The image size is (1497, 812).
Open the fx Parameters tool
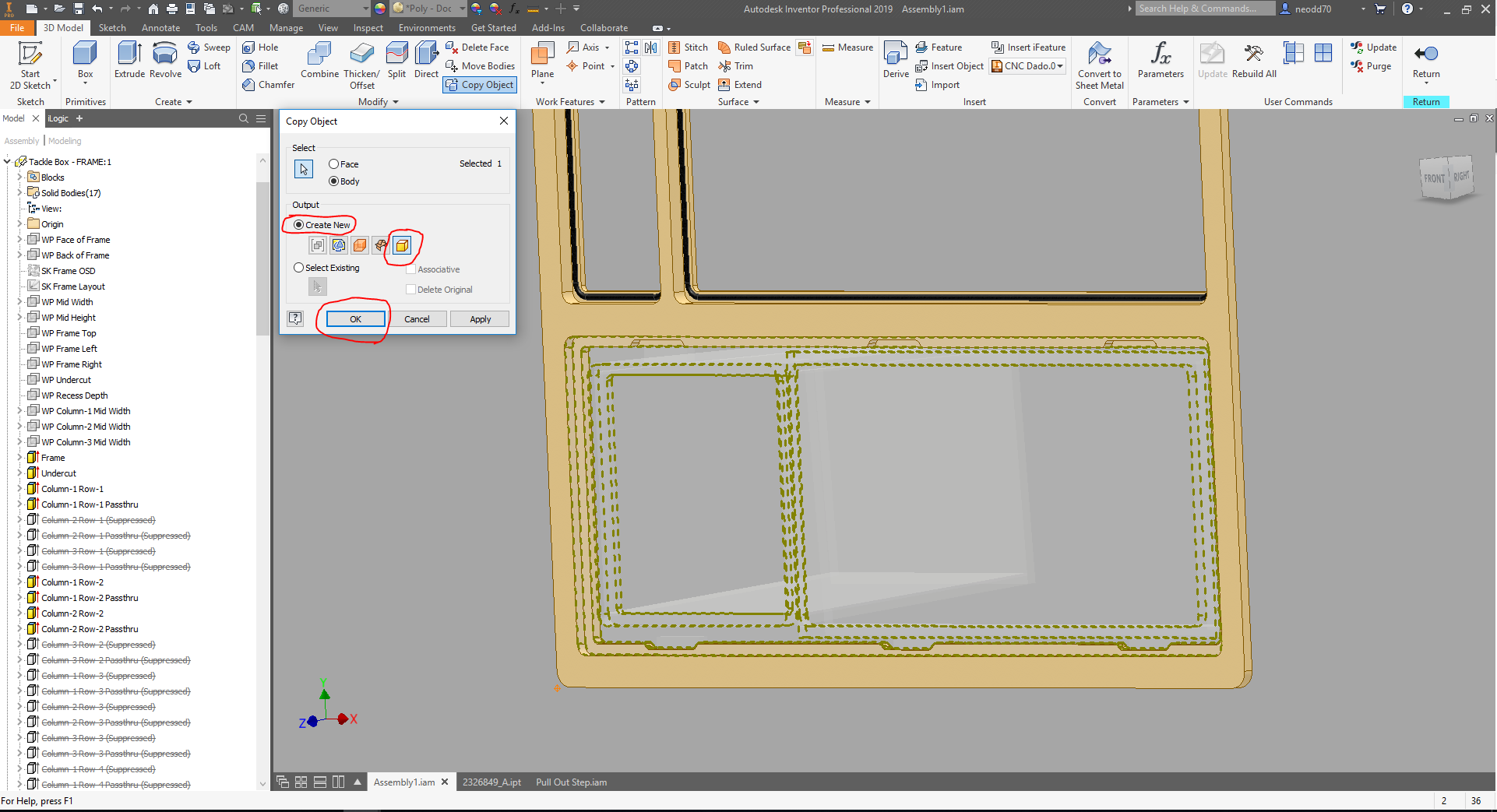pyautogui.click(x=1161, y=60)
